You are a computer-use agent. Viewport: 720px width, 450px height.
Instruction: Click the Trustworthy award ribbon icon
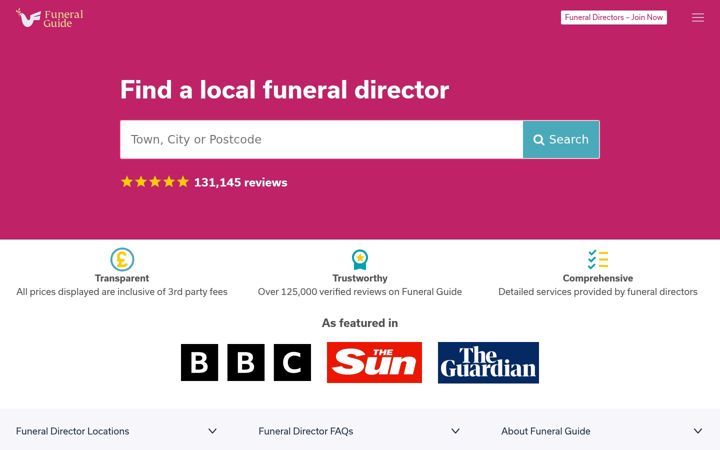coord(360,259)
